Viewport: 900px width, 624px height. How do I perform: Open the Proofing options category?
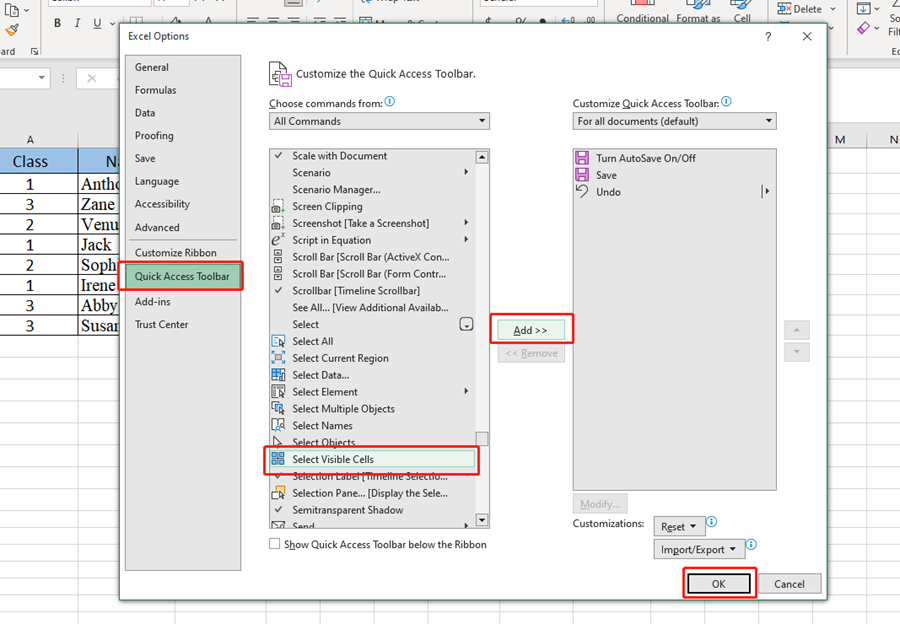pyautogui.click(x=154, y=135)
